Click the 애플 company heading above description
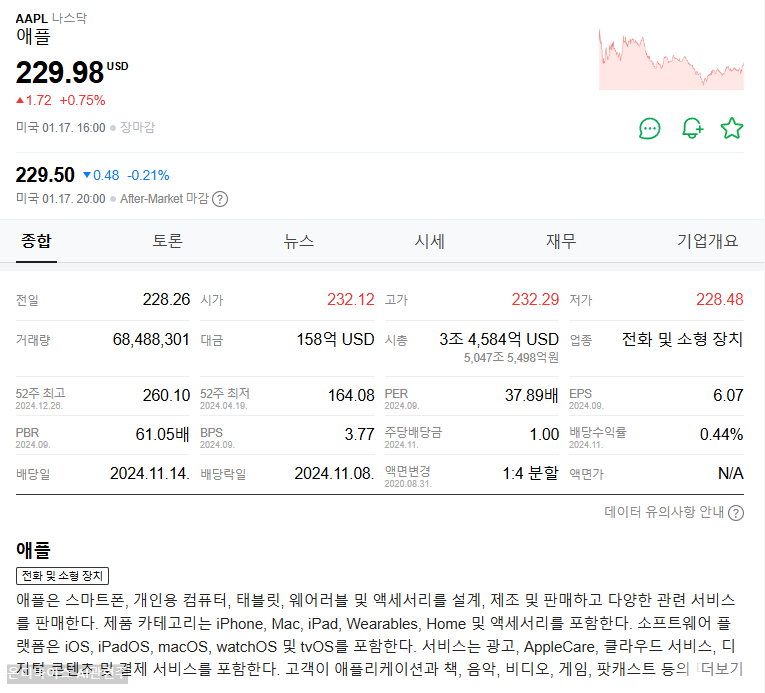 tap(33, 550)
